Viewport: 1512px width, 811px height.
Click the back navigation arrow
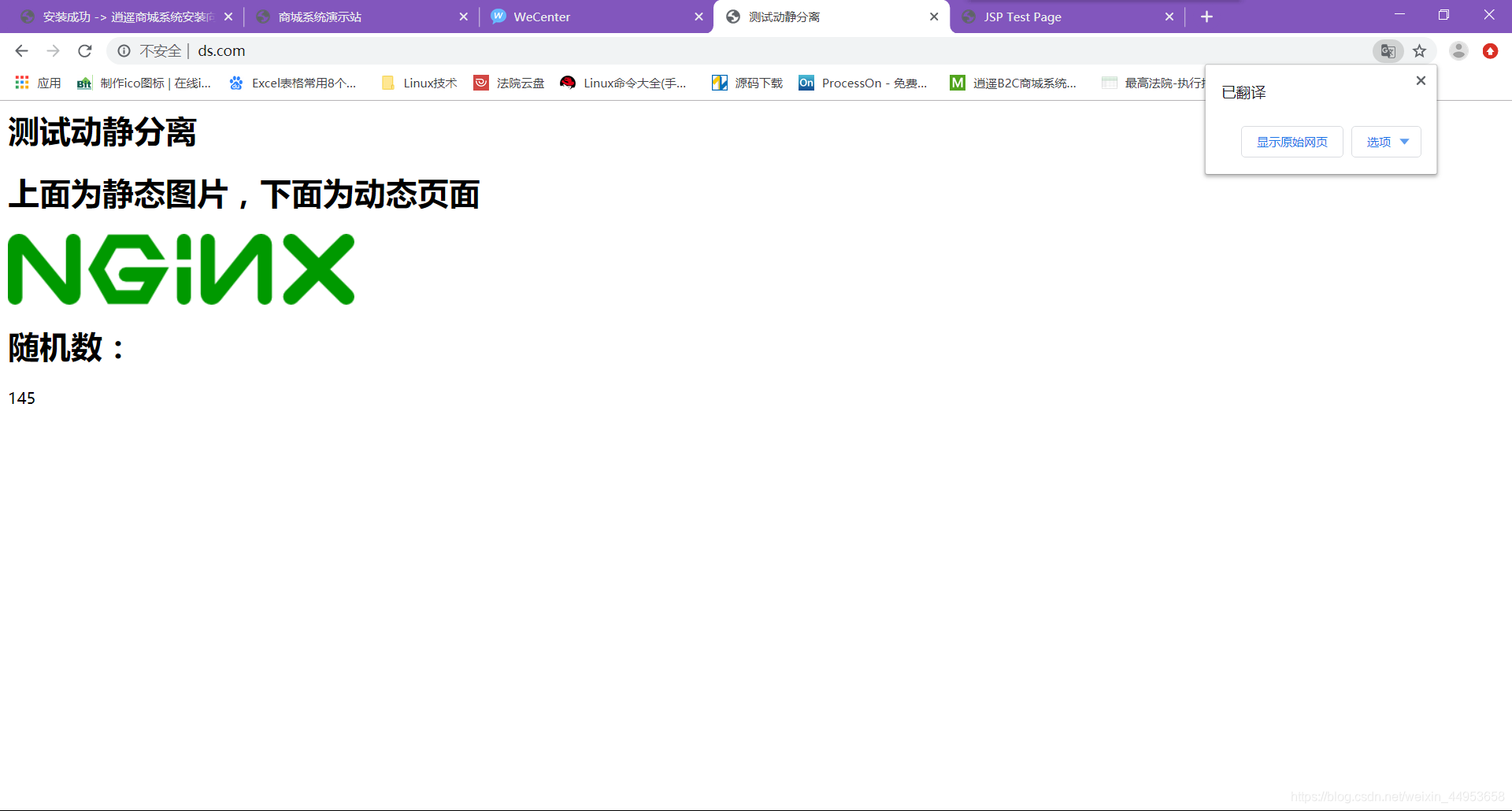tap(20, 50)
